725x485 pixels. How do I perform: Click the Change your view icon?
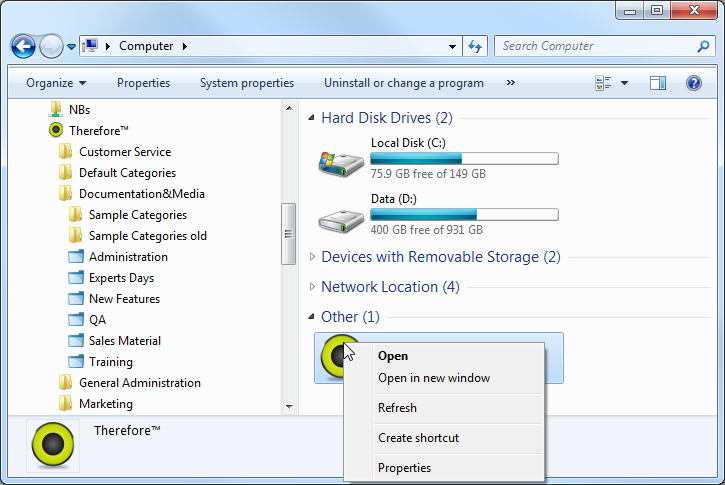coord(603,83)
